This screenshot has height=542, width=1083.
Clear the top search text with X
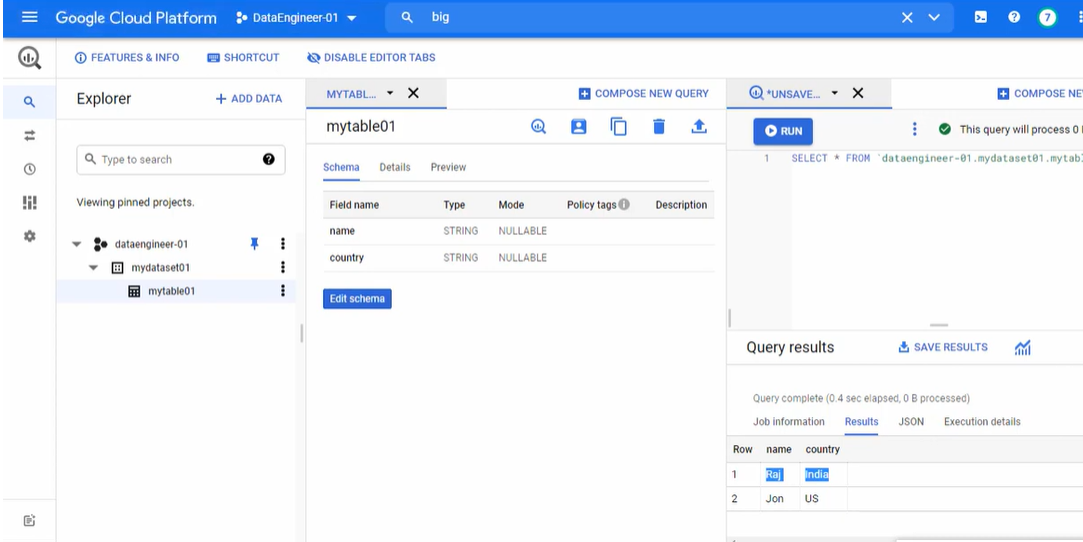click(x=907, y=18)
